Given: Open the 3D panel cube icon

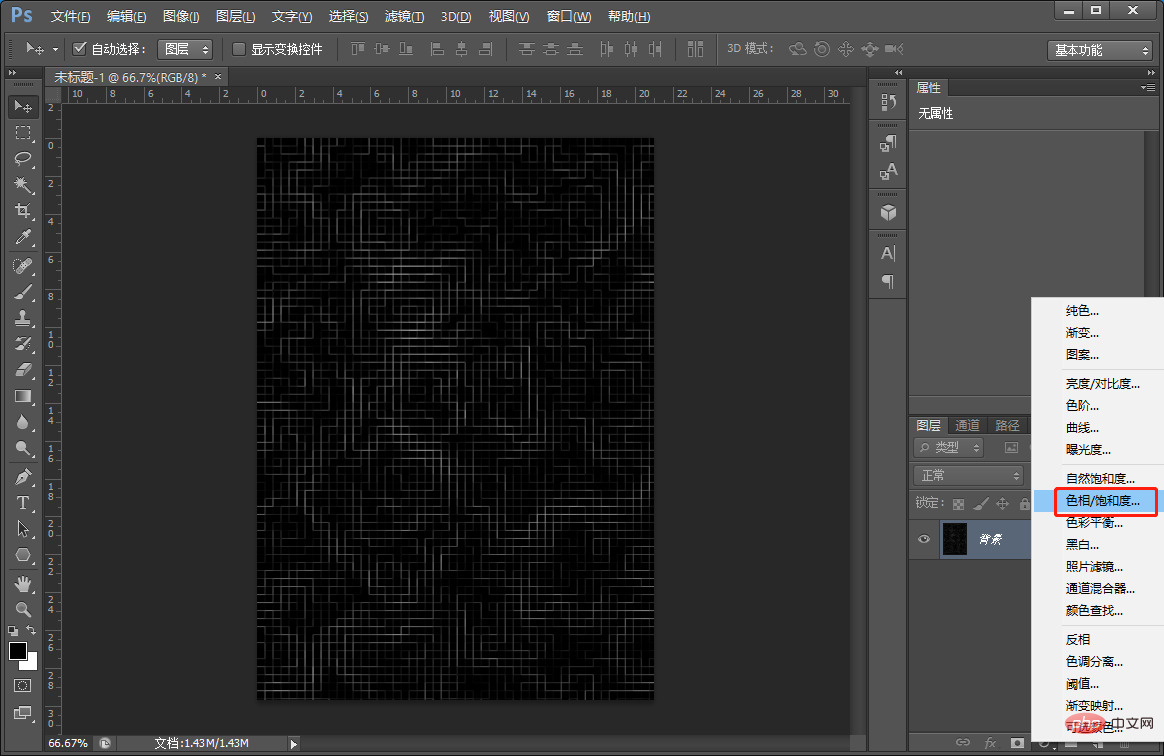Looking at the screenshot, I should pyautogui.click(x=888, y=213).
